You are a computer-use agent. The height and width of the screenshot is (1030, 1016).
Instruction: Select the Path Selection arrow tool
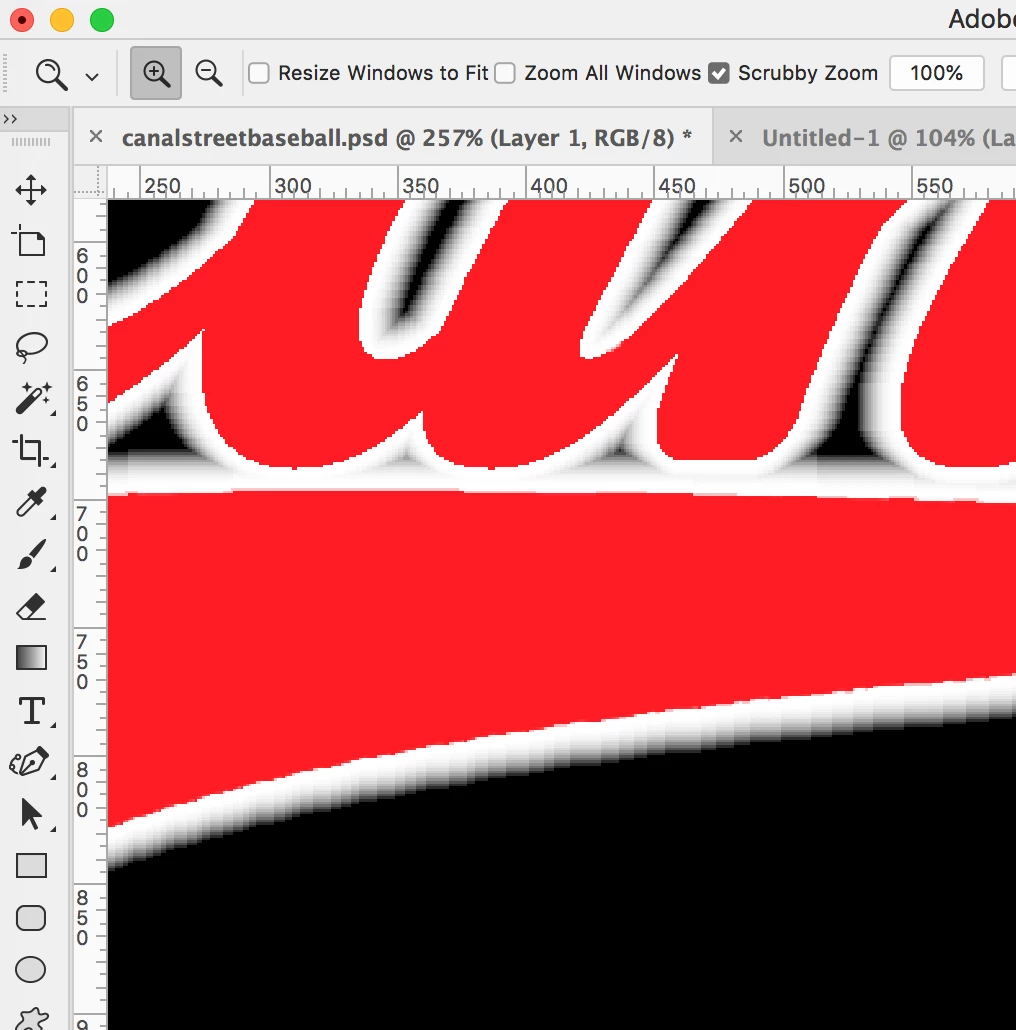coord(31,815)
